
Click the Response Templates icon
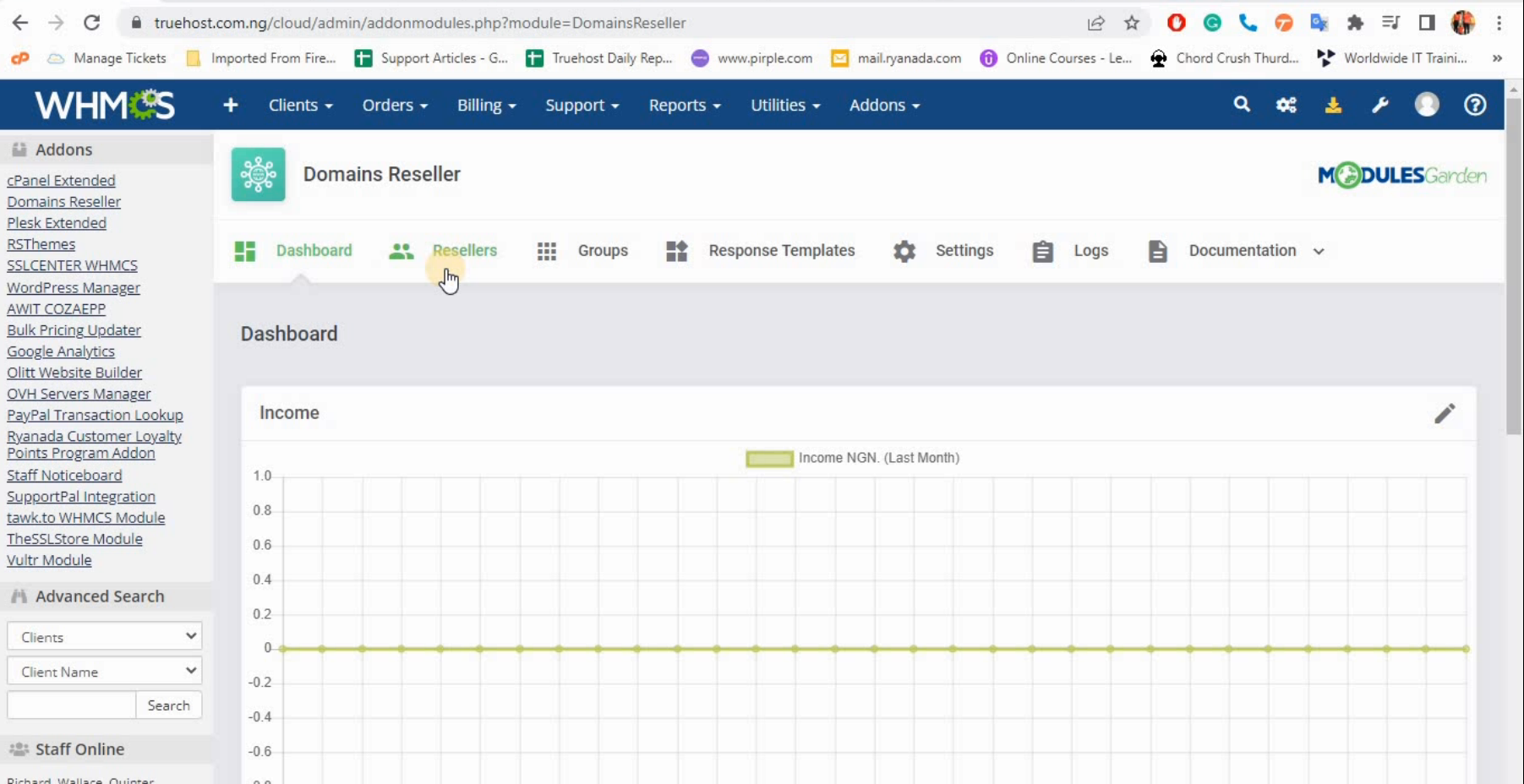click(x=677, y=251)
